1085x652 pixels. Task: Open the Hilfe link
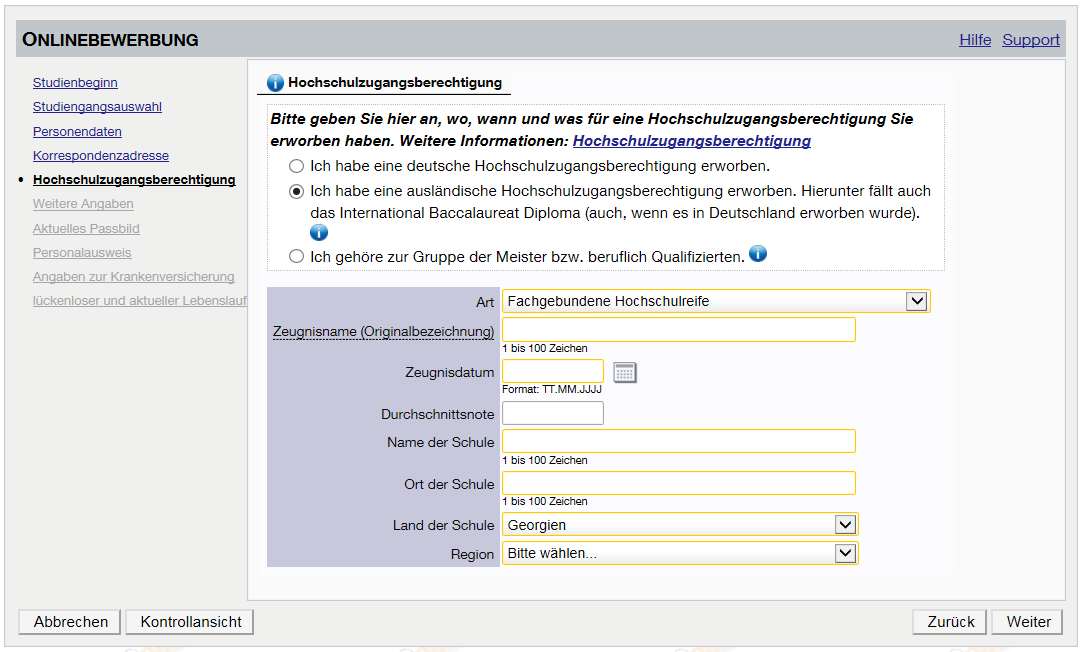pyautogui.click(x=975, y=39)
